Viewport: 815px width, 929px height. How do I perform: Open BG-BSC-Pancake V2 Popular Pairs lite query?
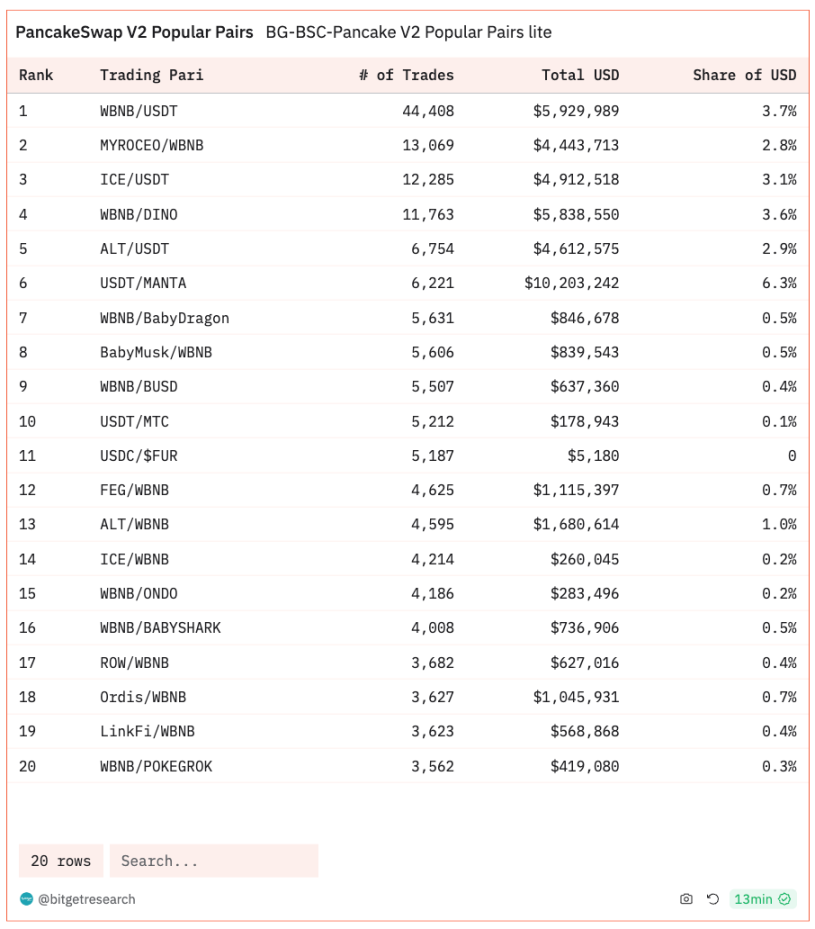[408, 32]
